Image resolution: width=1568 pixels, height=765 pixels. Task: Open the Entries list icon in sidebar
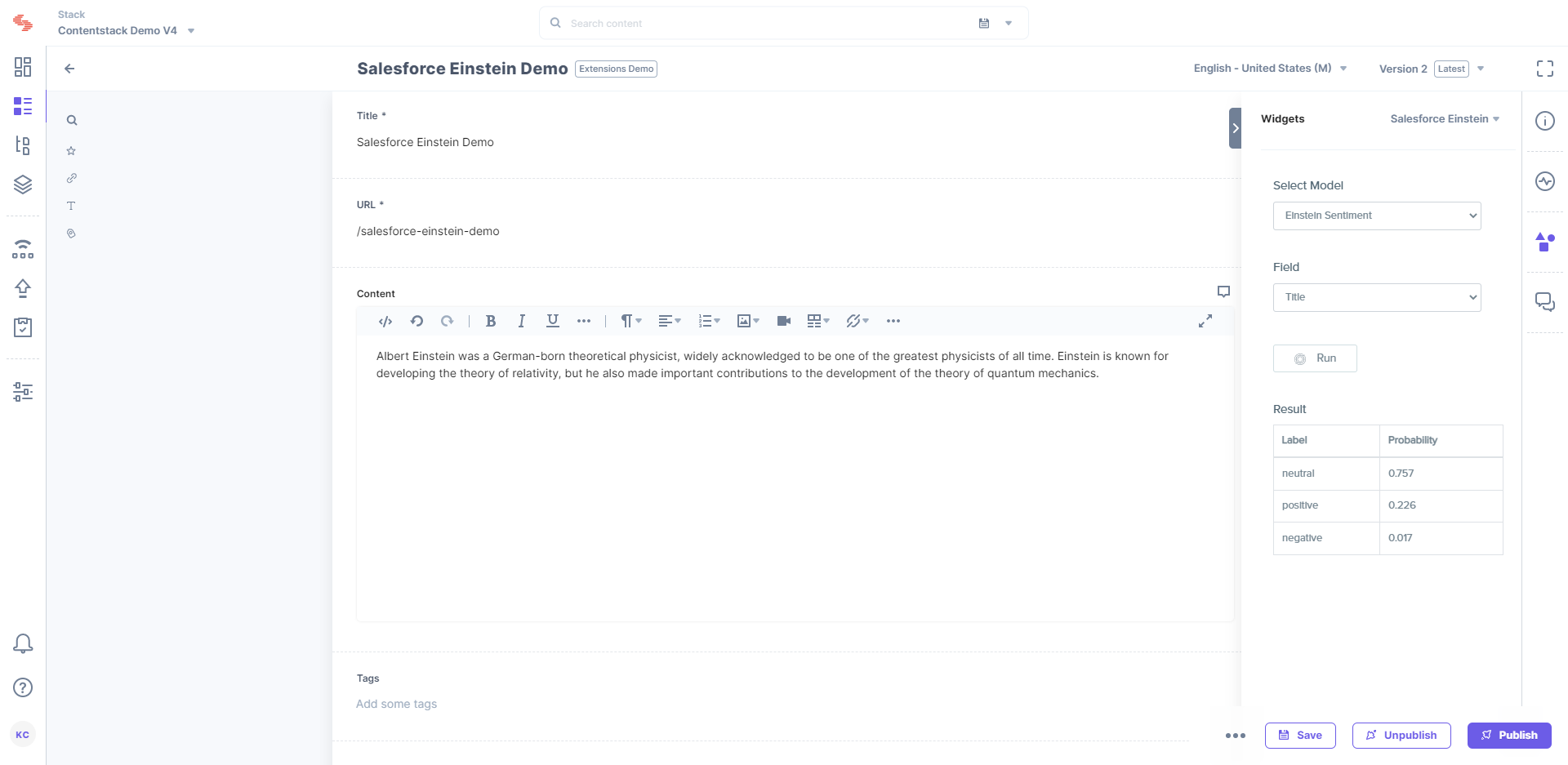(x=23, y=106)
